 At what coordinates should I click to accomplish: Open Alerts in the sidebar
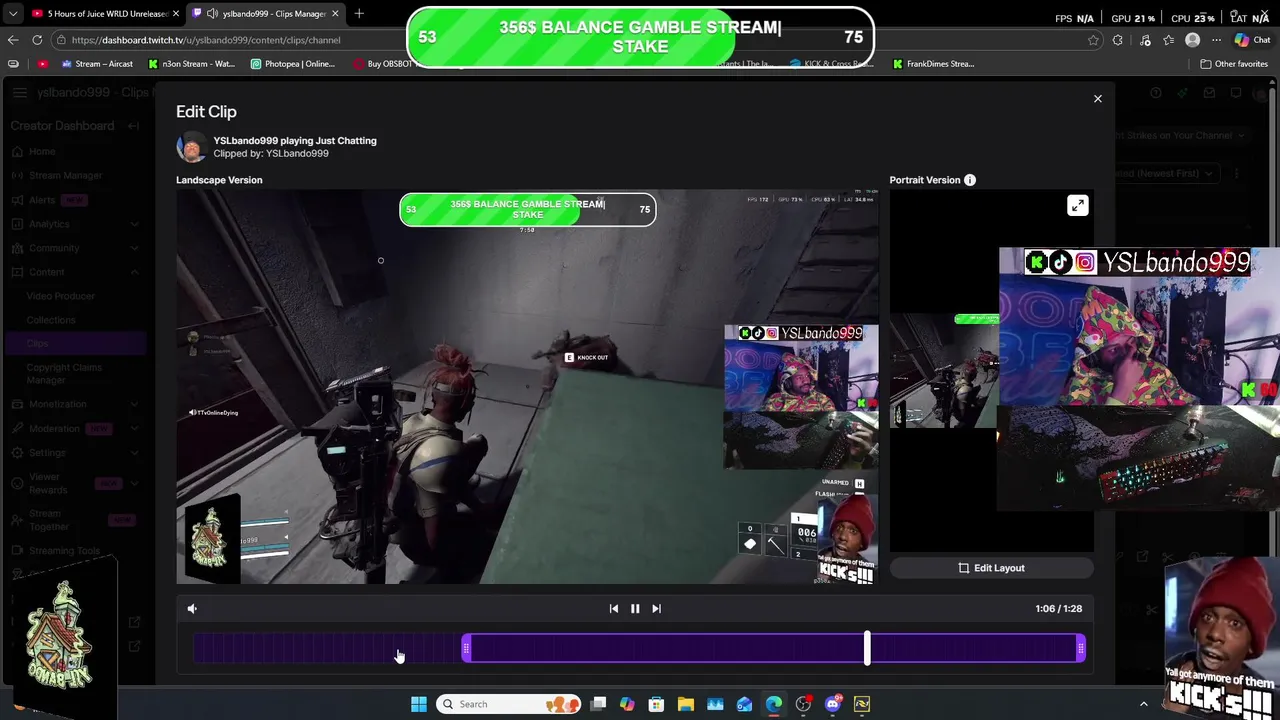[42, 200]
